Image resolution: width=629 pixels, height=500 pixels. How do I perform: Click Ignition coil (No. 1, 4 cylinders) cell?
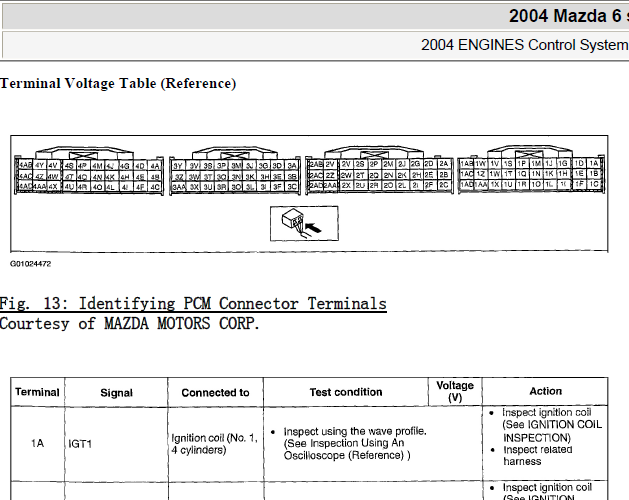(x=215, y=444)
